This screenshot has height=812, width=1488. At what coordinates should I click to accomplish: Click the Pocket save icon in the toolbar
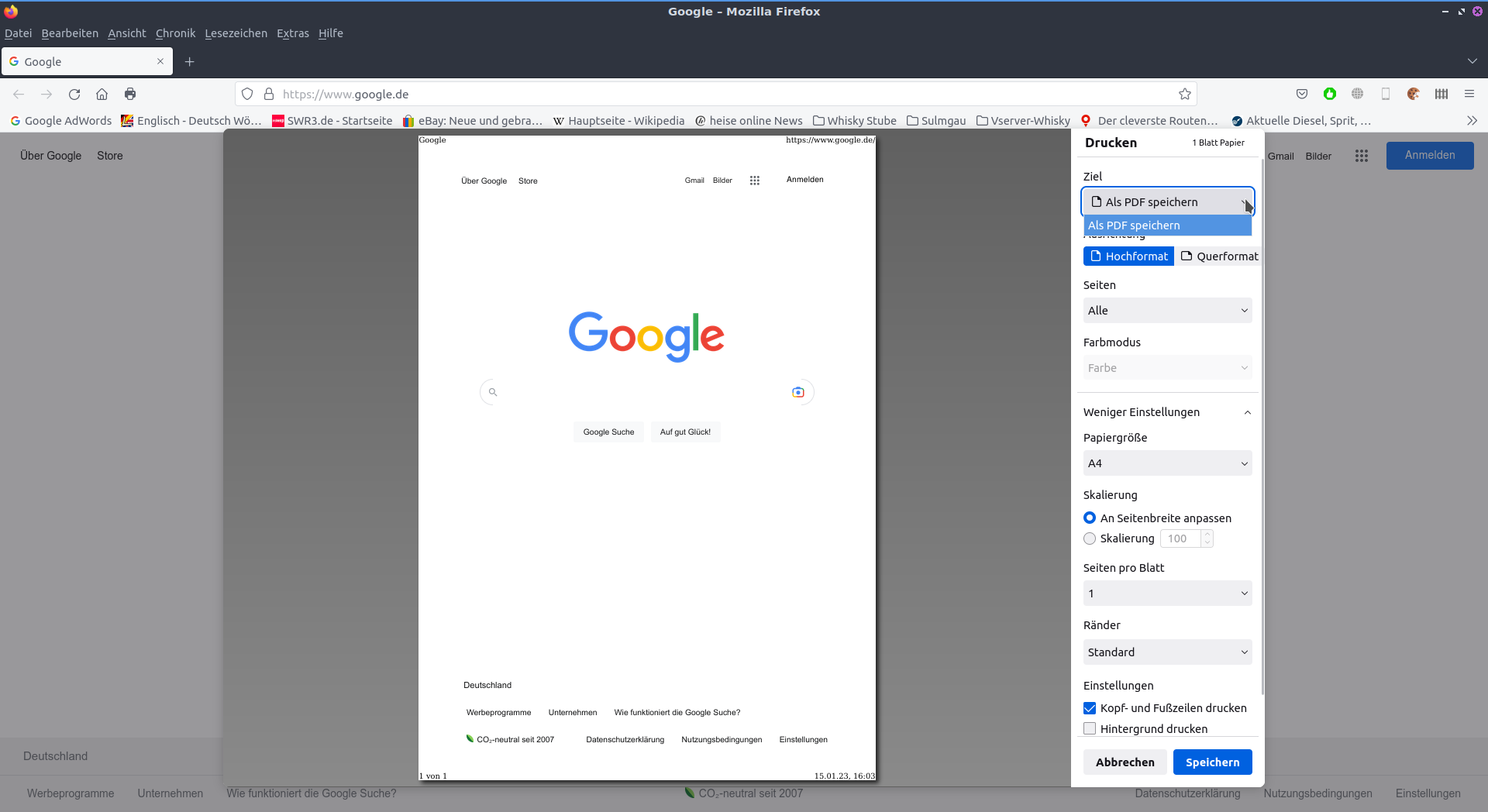[1302, 94]
